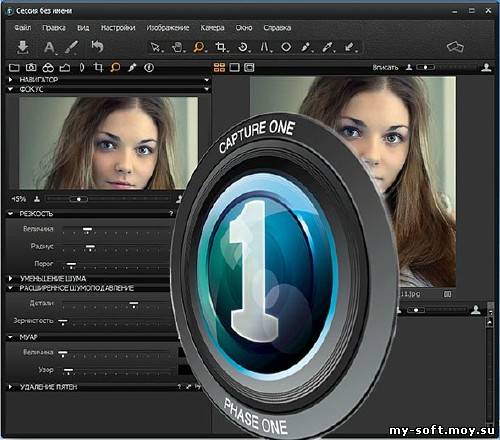Image resolution: width=500 pixels, height=440 pixels.
Task: Click the РЕЗКОСТЬ help question mark
Action: (171, 213)
